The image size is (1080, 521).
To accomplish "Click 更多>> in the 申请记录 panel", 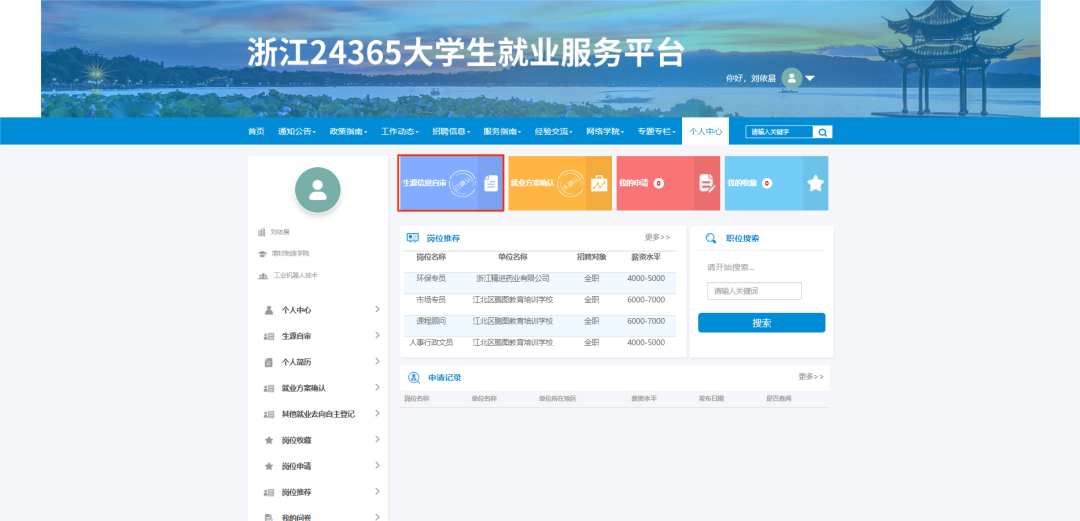I will coord(811,377).
